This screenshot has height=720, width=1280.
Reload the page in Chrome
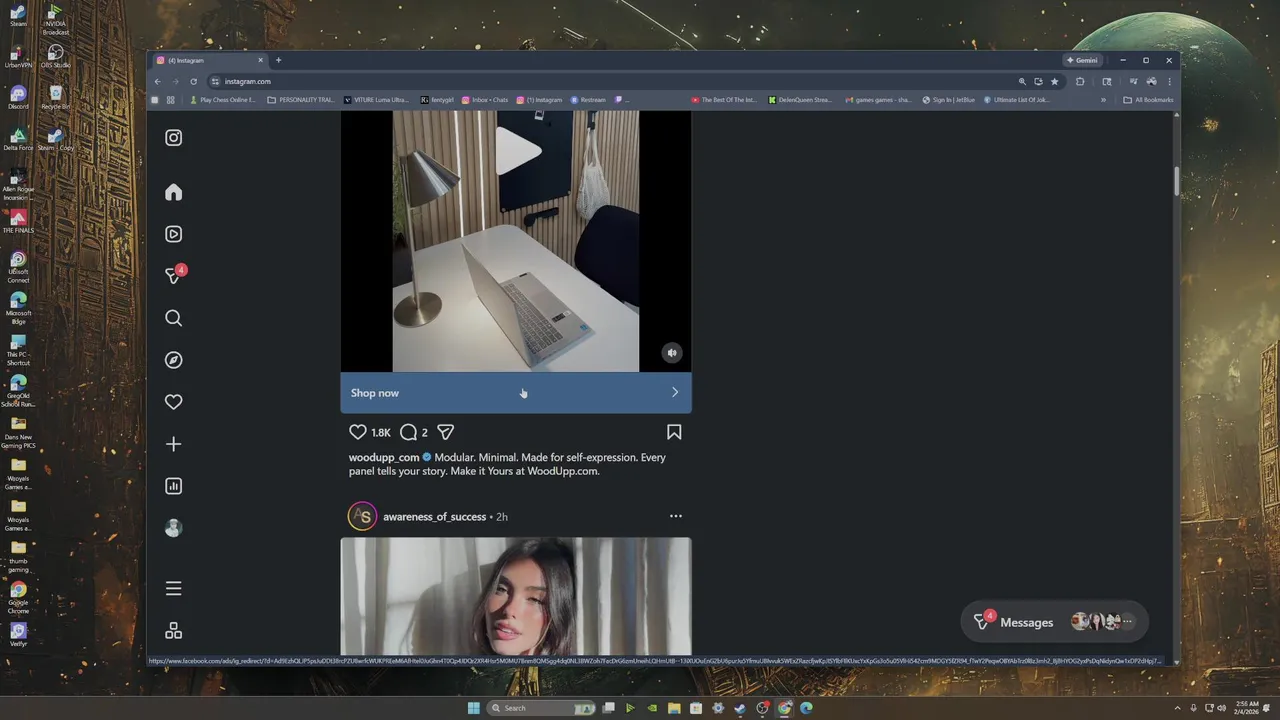pos(193,81)
